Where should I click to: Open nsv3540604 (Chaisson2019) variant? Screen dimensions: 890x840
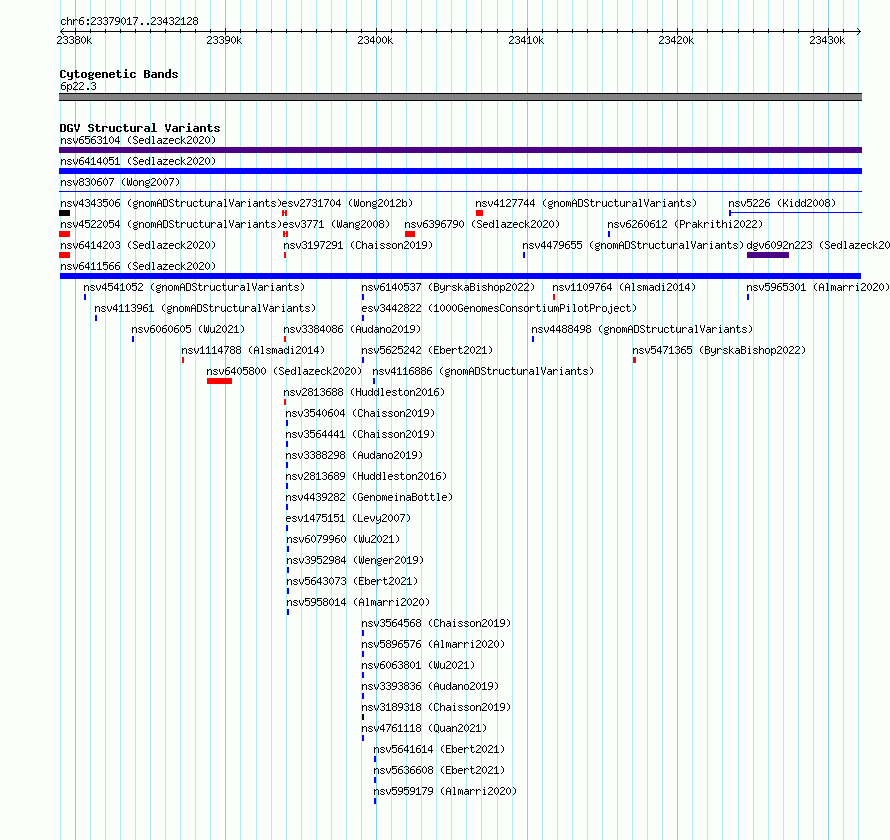pos(360,413)
